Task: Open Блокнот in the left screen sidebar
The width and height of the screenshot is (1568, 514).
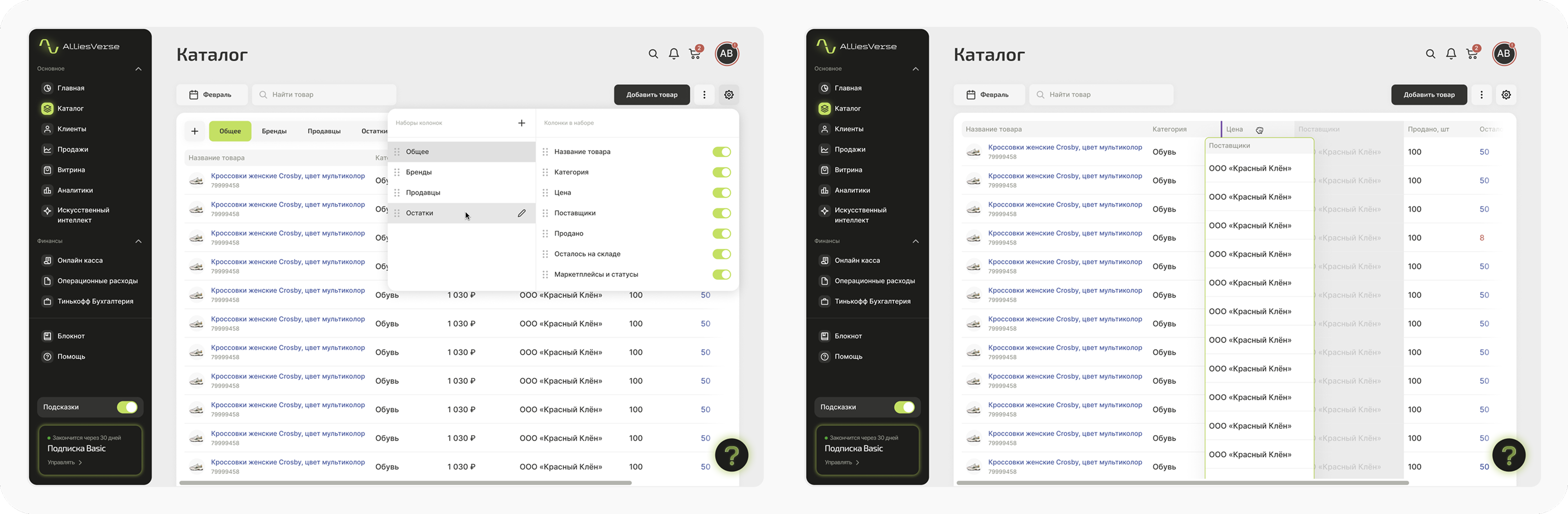Action: 64,336
